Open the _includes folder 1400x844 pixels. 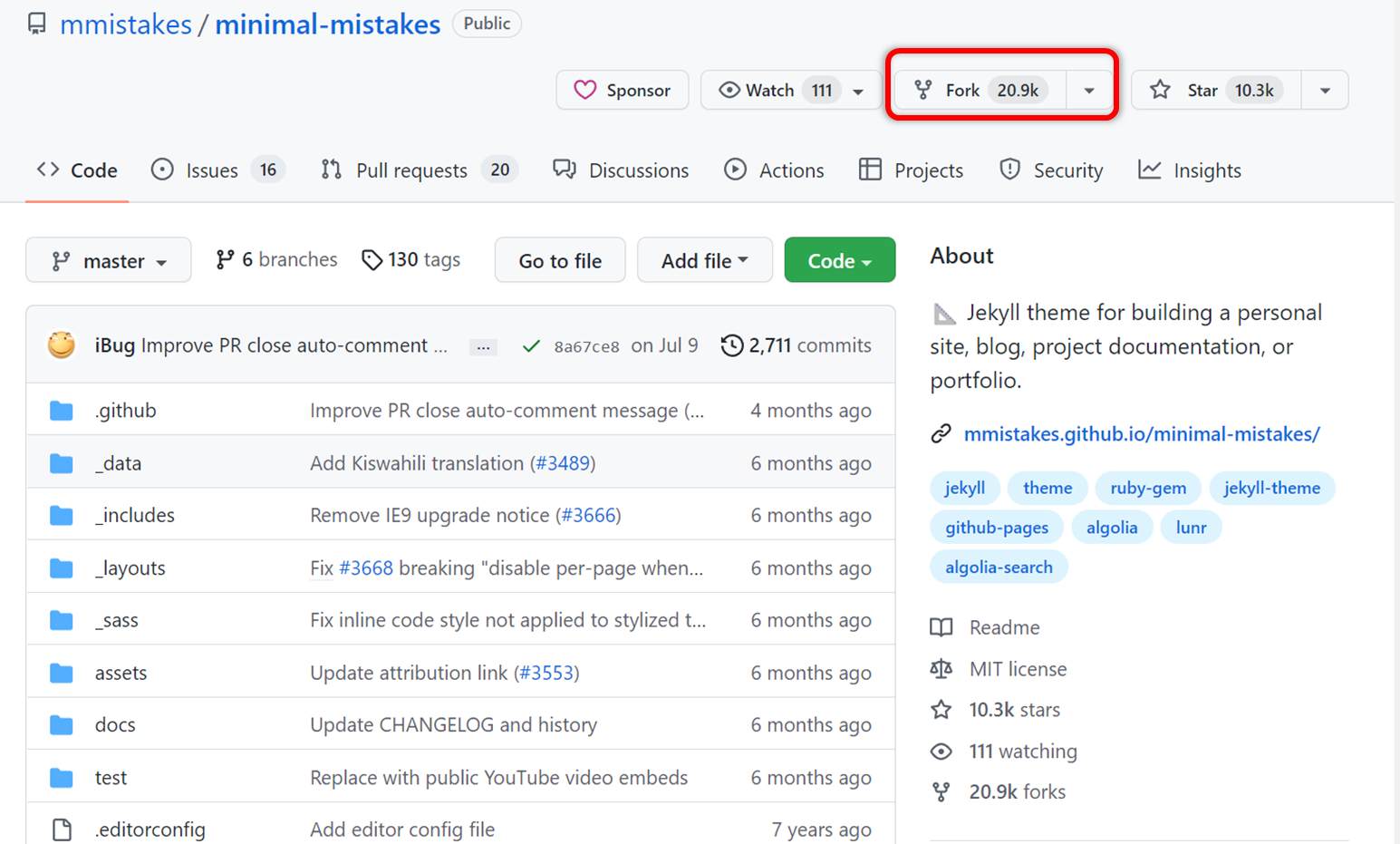(135, 515)
